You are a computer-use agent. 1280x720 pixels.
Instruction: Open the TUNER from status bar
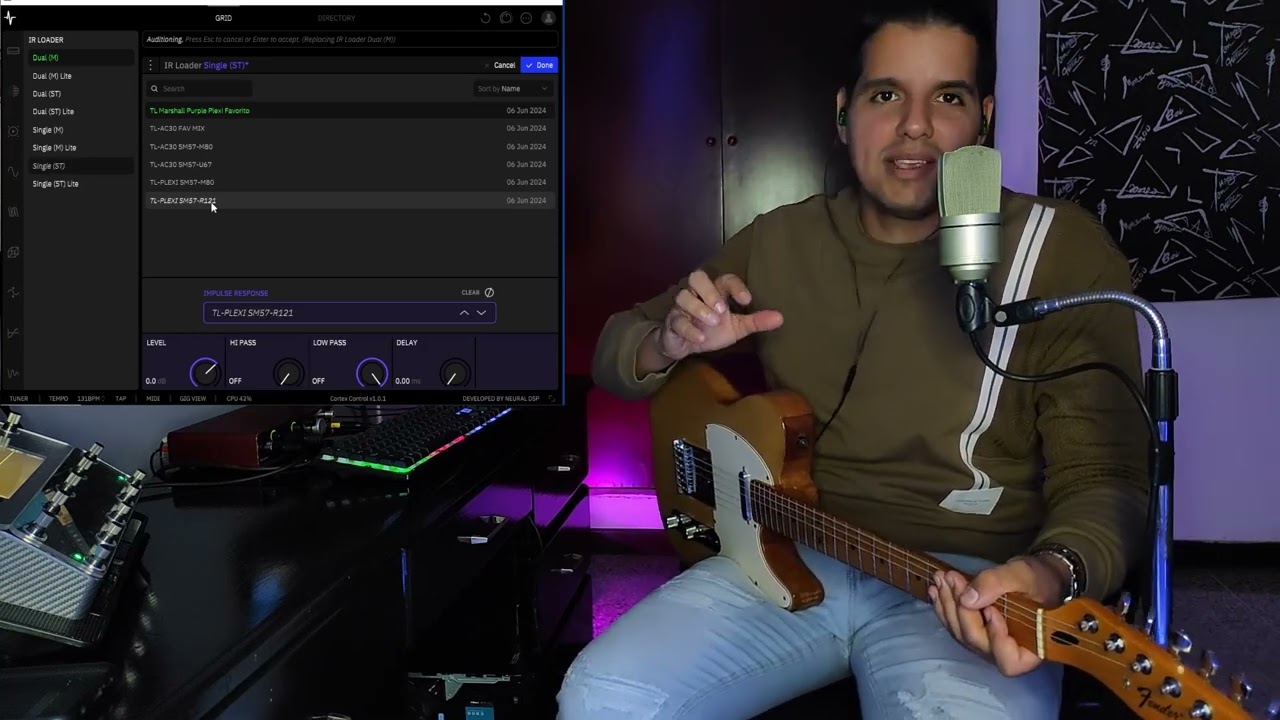click(19, 398)
